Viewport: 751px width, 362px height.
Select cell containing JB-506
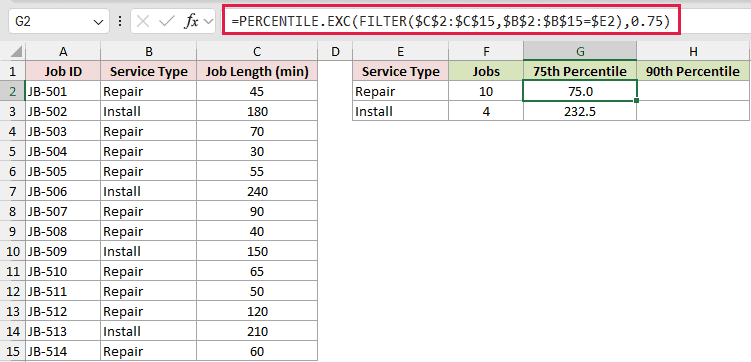pyautogui.click(x=63, y=191)
